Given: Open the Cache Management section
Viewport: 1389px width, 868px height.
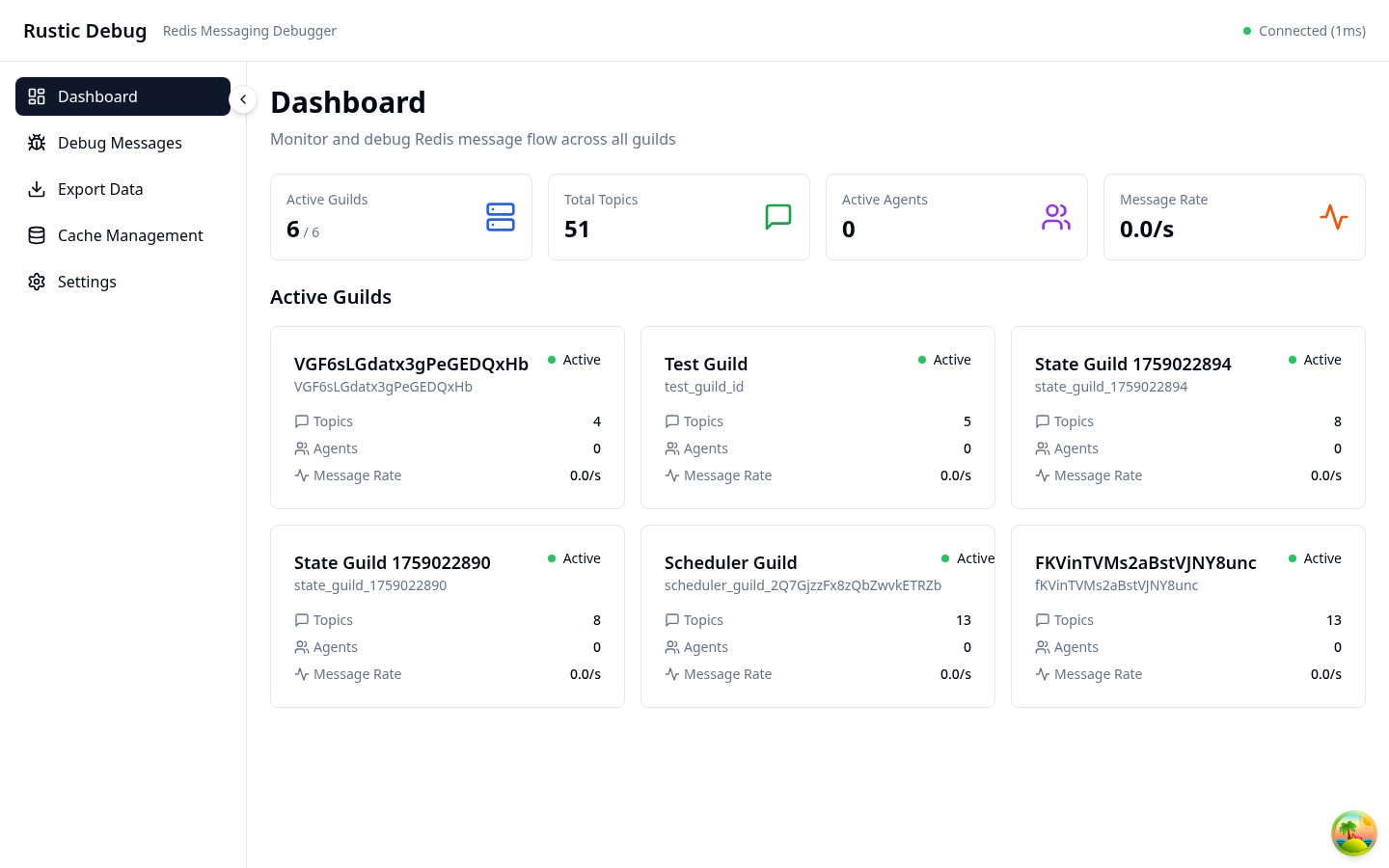Looking at the screenshot, I should [130, 235].
